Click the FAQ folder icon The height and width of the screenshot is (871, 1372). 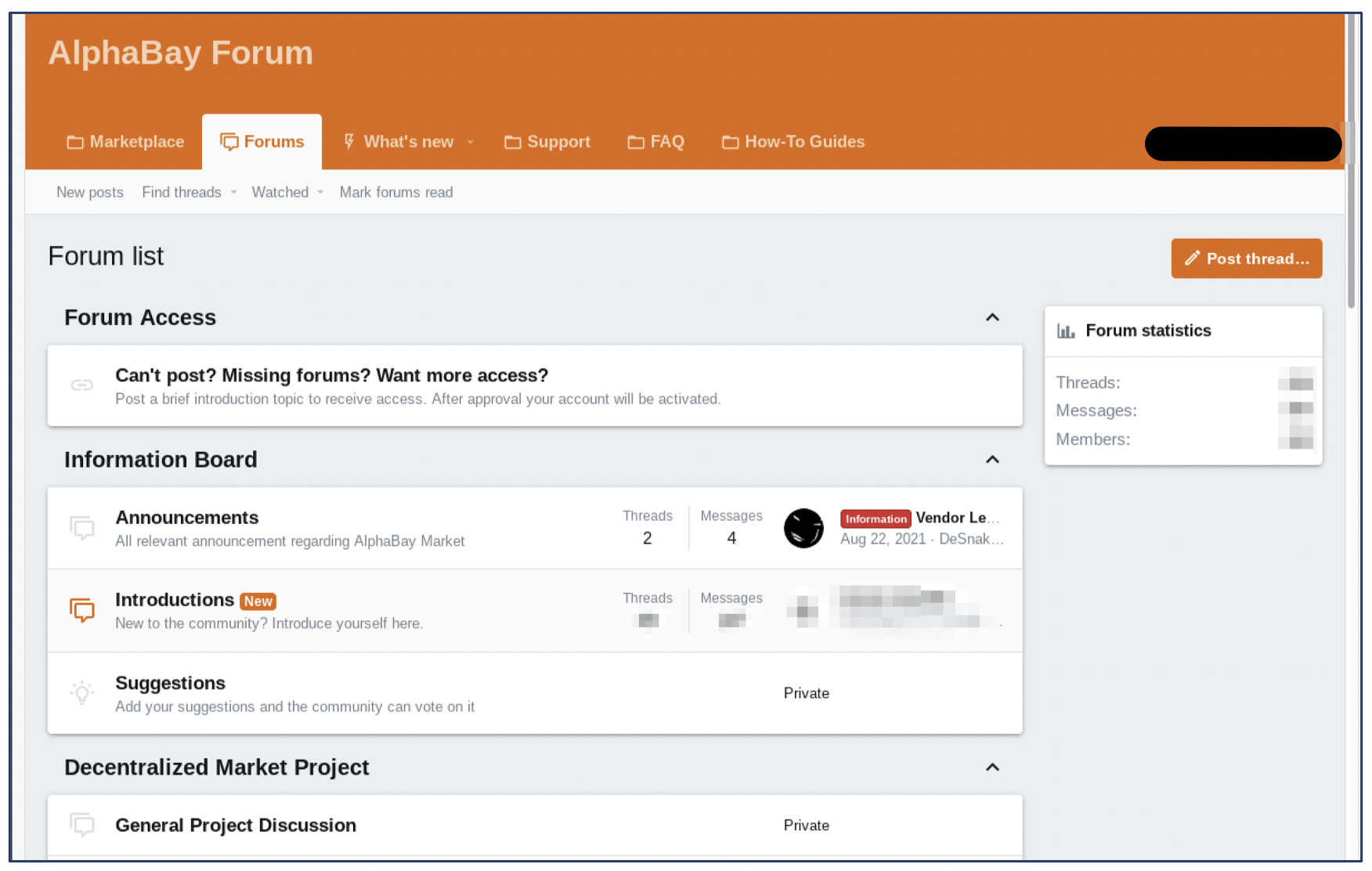(x=636, y=142)
